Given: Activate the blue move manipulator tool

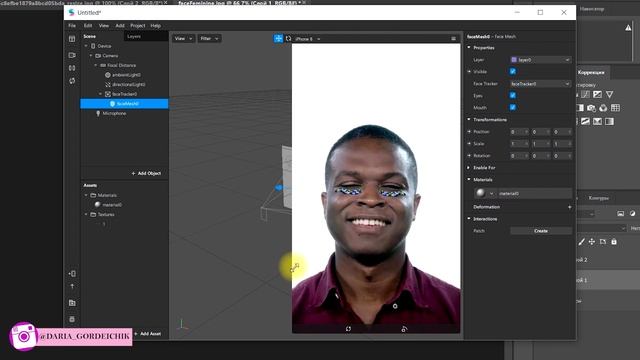Looking at the screenshot, I should click(x=278, y=38).
